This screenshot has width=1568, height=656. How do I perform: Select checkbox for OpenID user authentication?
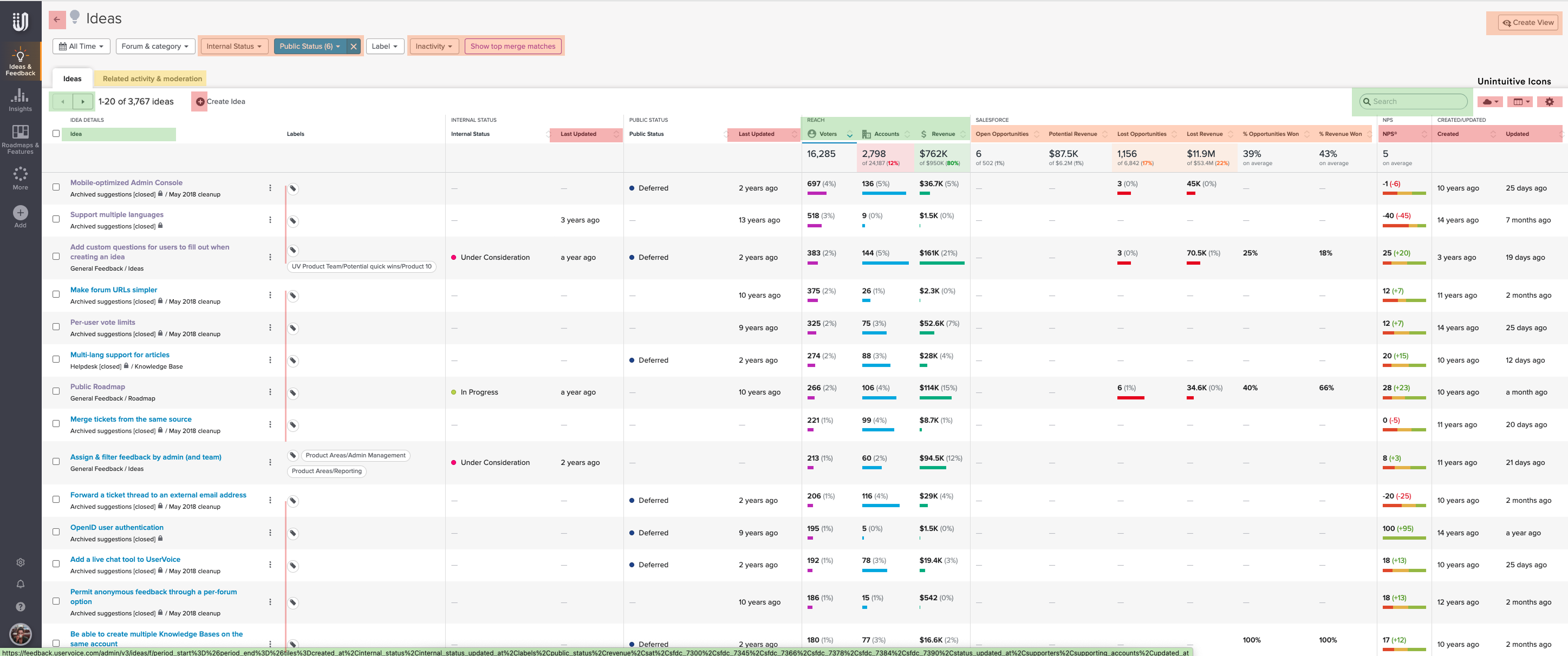pos(56,532)
